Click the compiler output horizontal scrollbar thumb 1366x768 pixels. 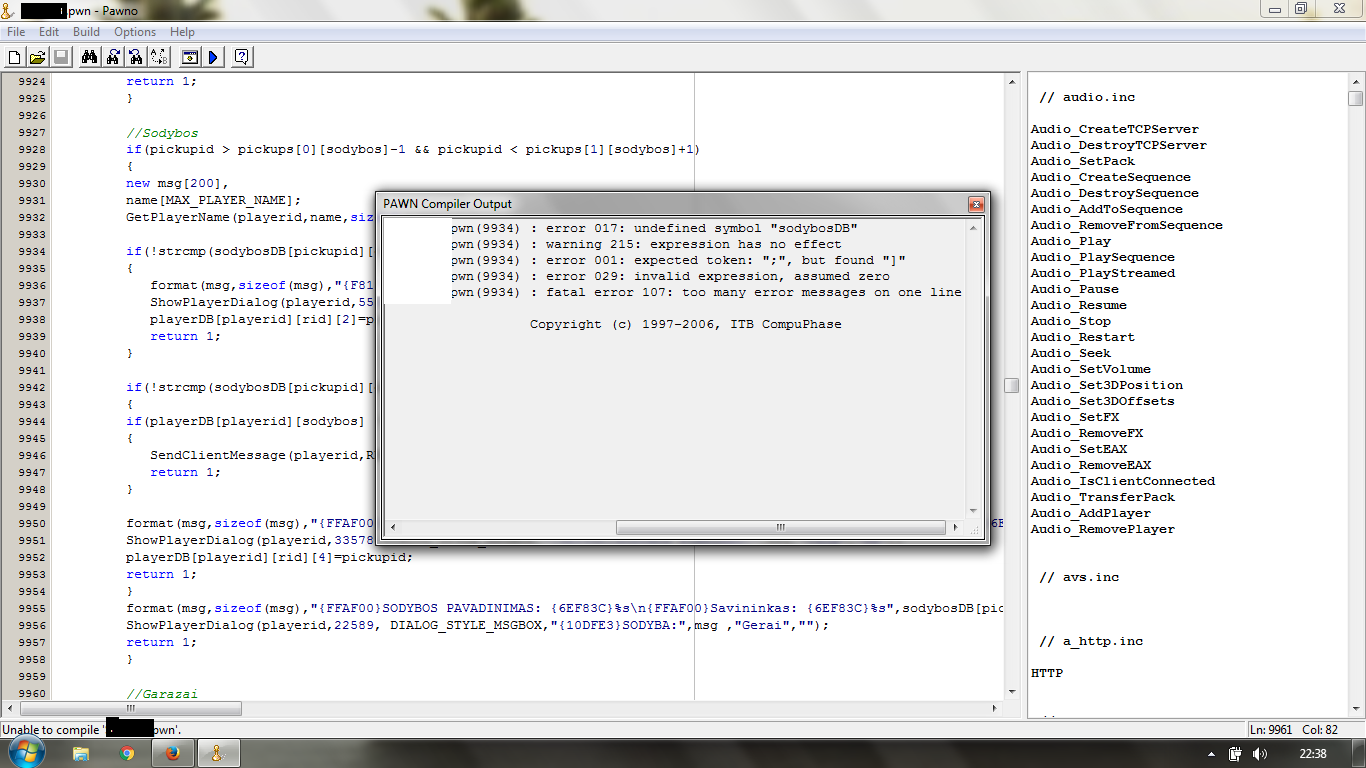click(780, 527)
